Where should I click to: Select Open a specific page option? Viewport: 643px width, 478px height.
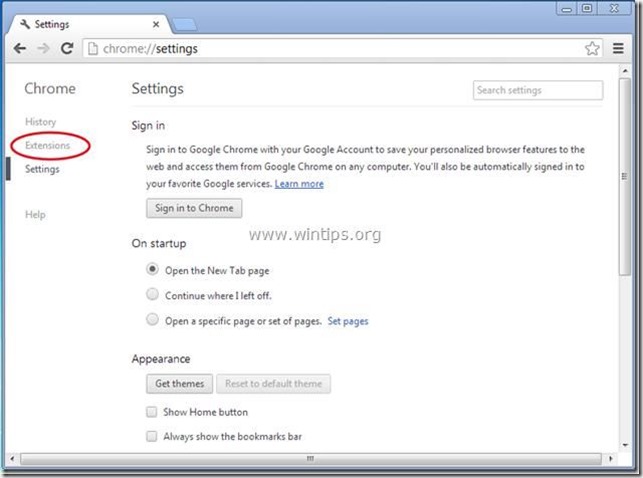[152, 319]
